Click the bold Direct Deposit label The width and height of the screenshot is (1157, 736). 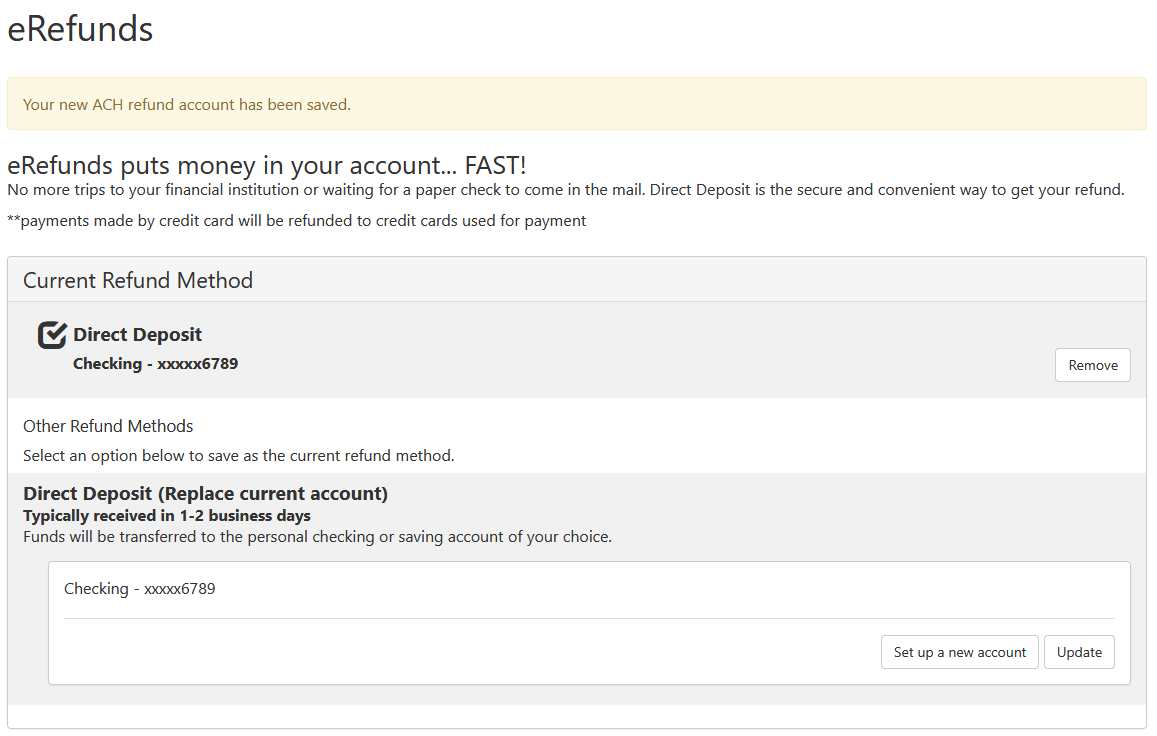(138, 335)
